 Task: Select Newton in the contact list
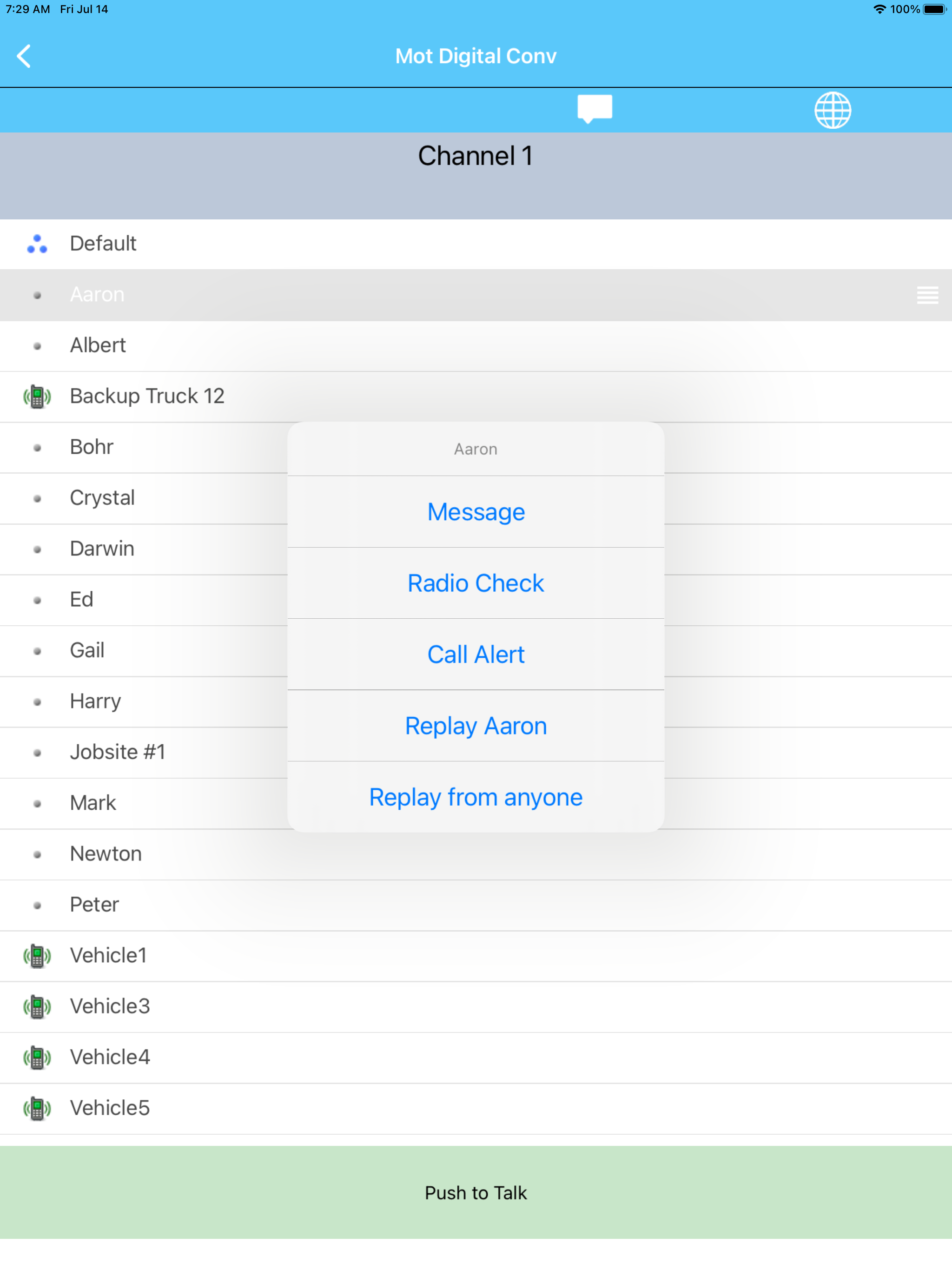(x=476, y=854)
